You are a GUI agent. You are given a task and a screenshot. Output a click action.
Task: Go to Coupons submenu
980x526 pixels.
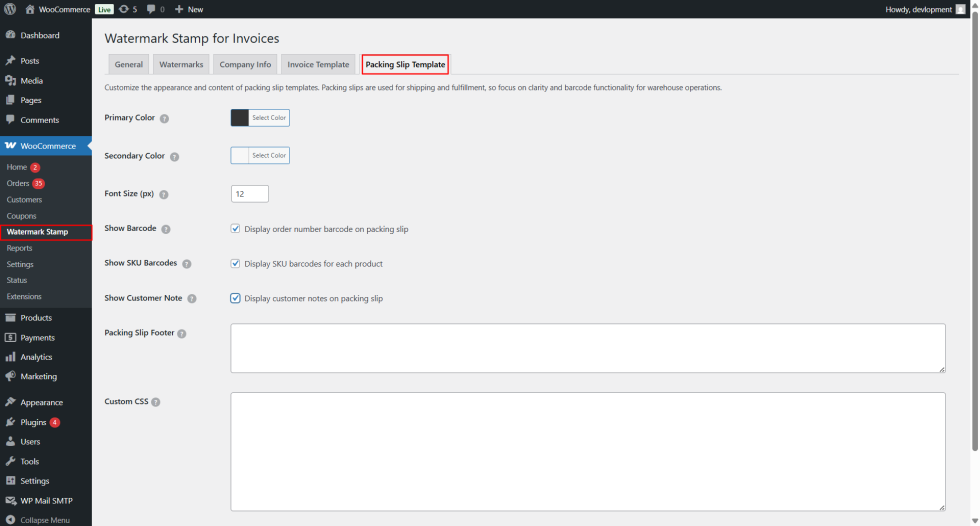pyautogui.click(x=21, y=216)
